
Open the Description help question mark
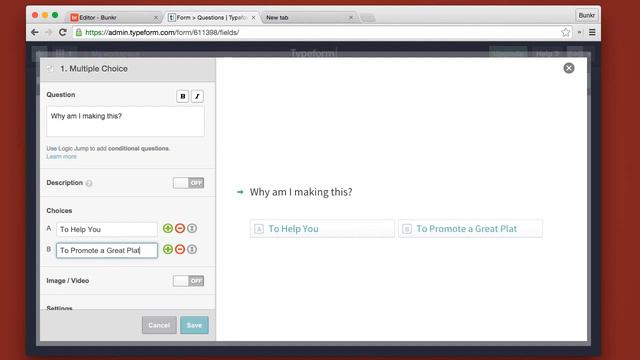[x=89, y=183]
